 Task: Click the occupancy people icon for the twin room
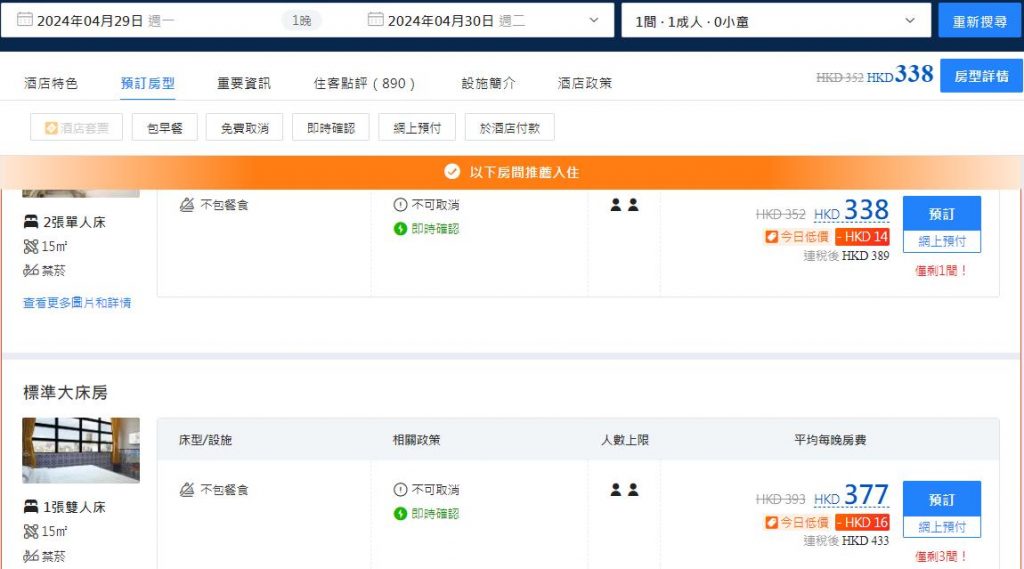point(624,205)
